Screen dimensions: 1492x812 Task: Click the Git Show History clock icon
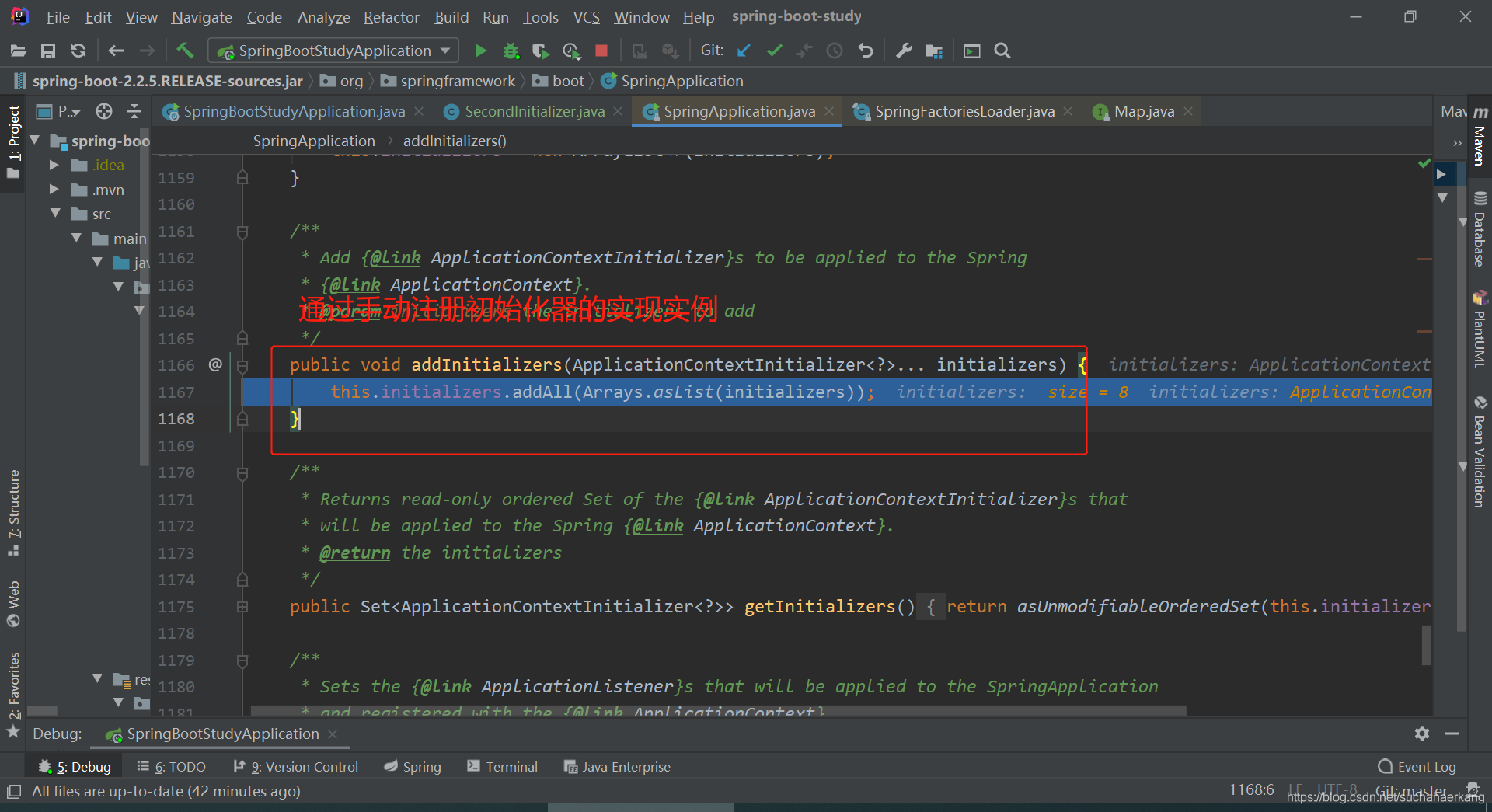835,51
